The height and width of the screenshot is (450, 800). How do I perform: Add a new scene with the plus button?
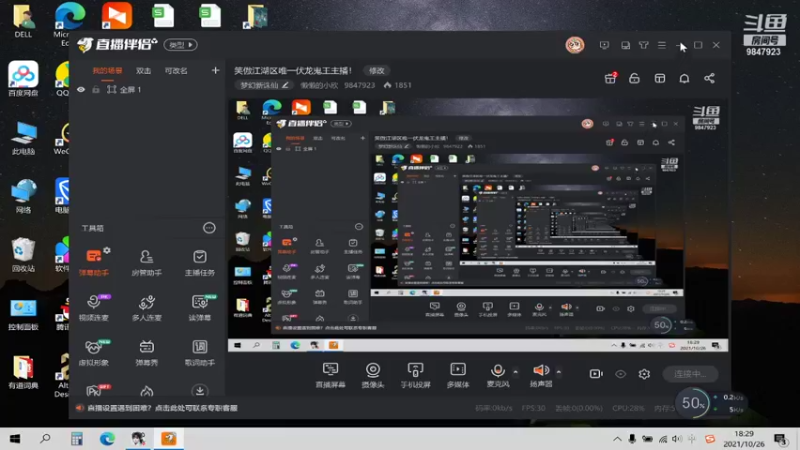click(x=215, y=70)
